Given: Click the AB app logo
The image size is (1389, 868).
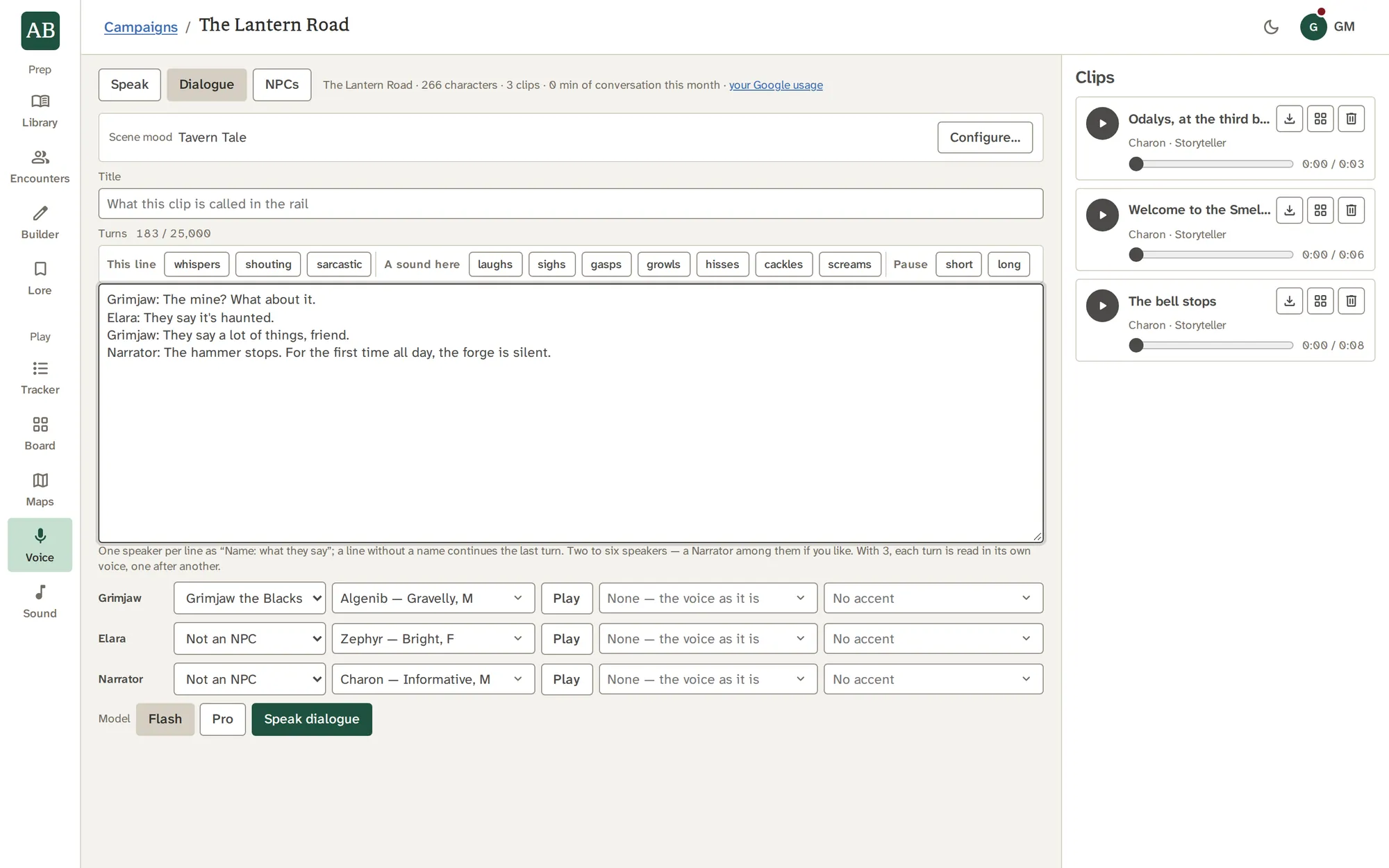Looking at the screenshot, I should coord(40,31).
